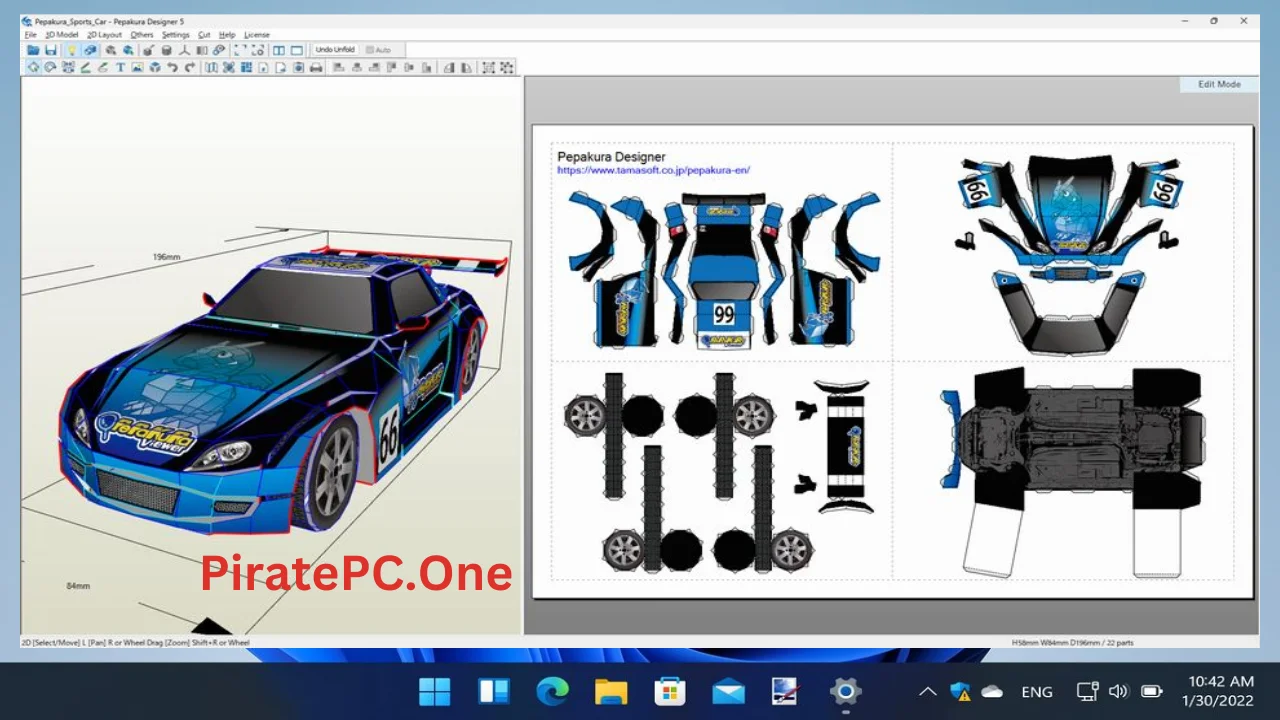
Task: Open the tamasoft.co.jp pepakura link
Action: pos(653,170)
